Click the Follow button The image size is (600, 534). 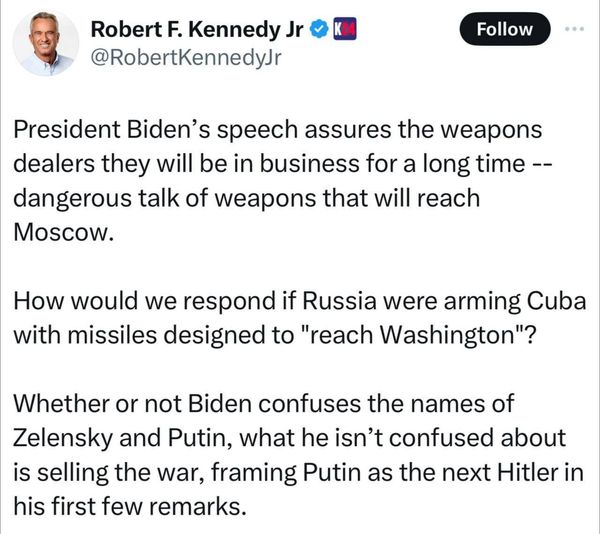pos(504,29)
